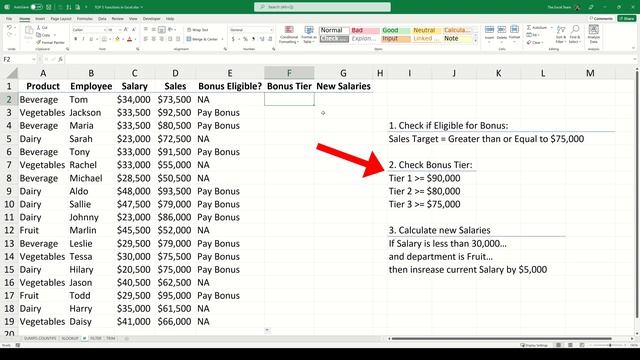Open the font name dropdown
The height and width of the screenshot is (360, 640).
click(x=104, y=30)
